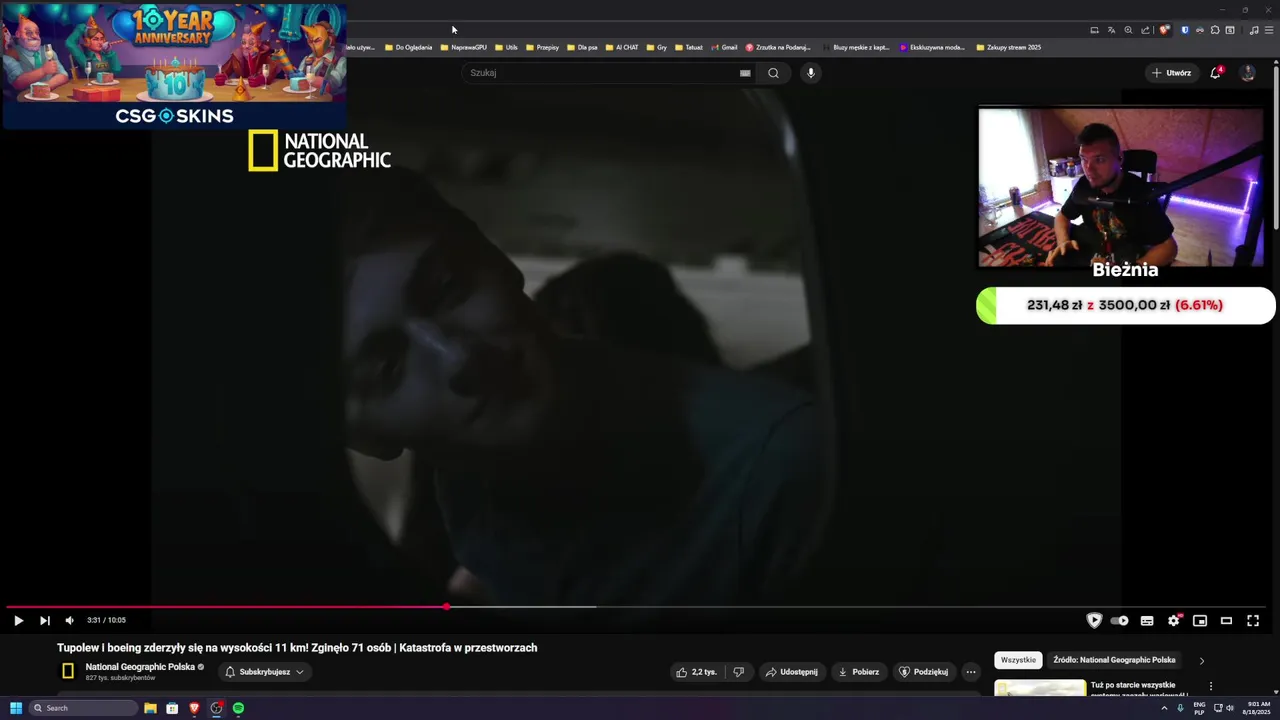Open the Zakupy stream 2025 bookmark folder
The height and width of the screenshot is (720, 1280).
point(1009,47)
